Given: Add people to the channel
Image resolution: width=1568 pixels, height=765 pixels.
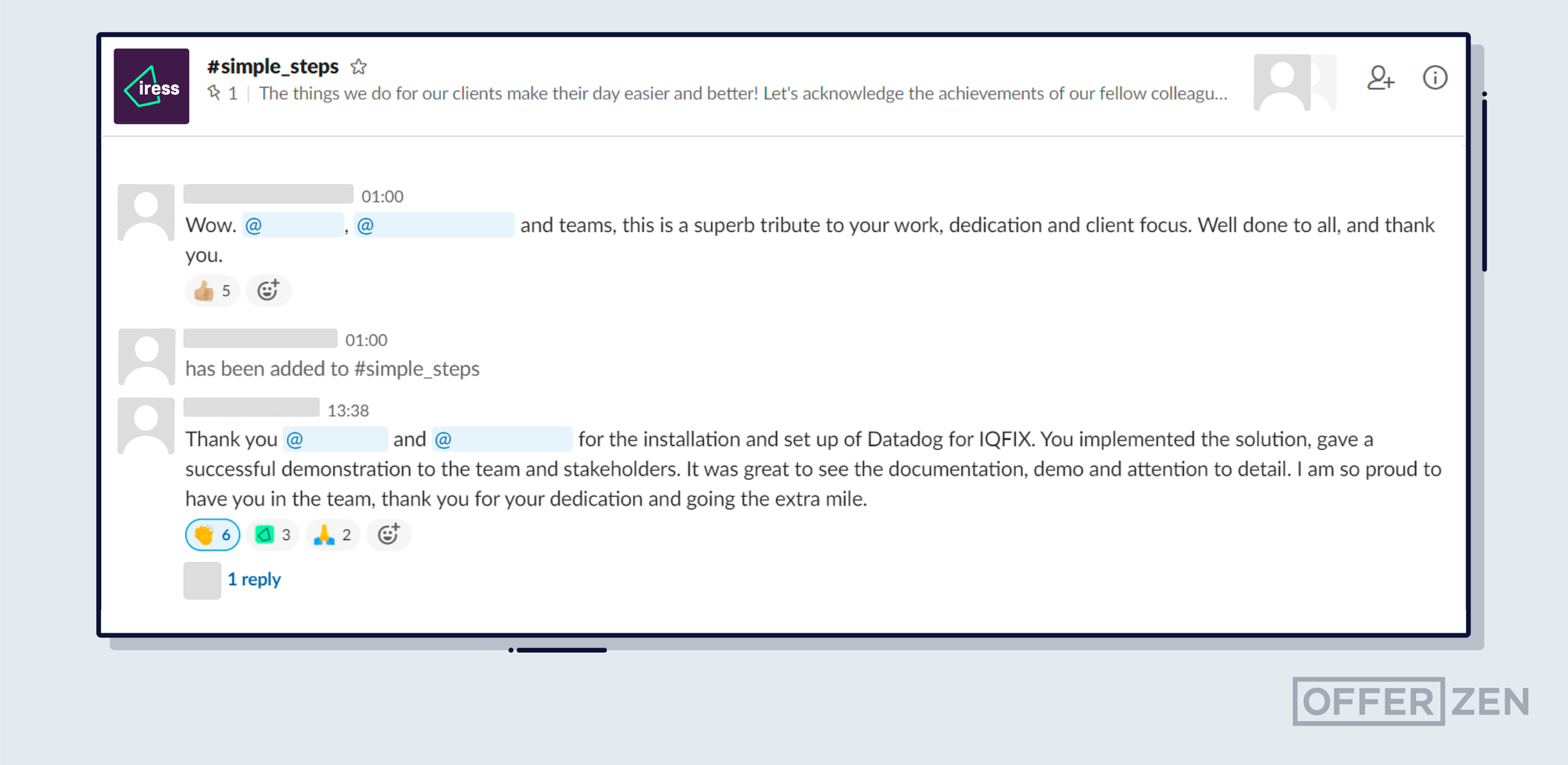Looking at the screenshot, I should [1381, 78].
